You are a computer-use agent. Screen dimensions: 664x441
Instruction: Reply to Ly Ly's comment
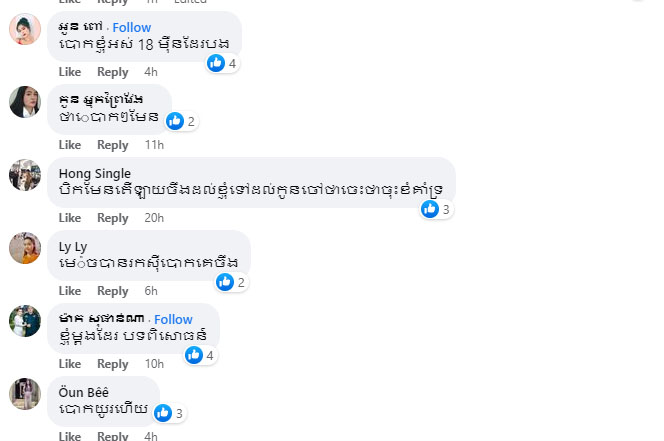113,291
